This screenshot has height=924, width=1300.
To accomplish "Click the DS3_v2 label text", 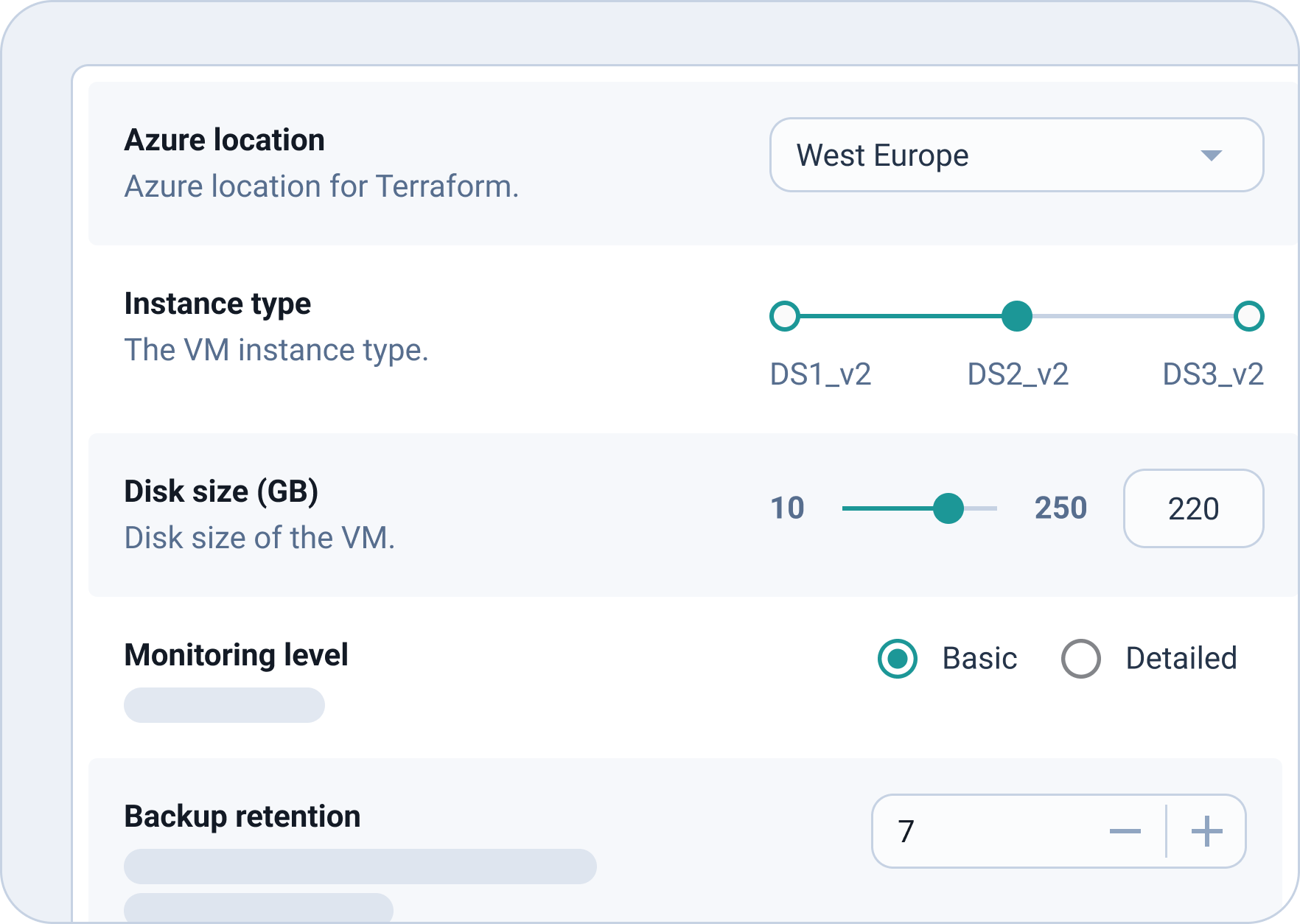I will click(1213, 374).
